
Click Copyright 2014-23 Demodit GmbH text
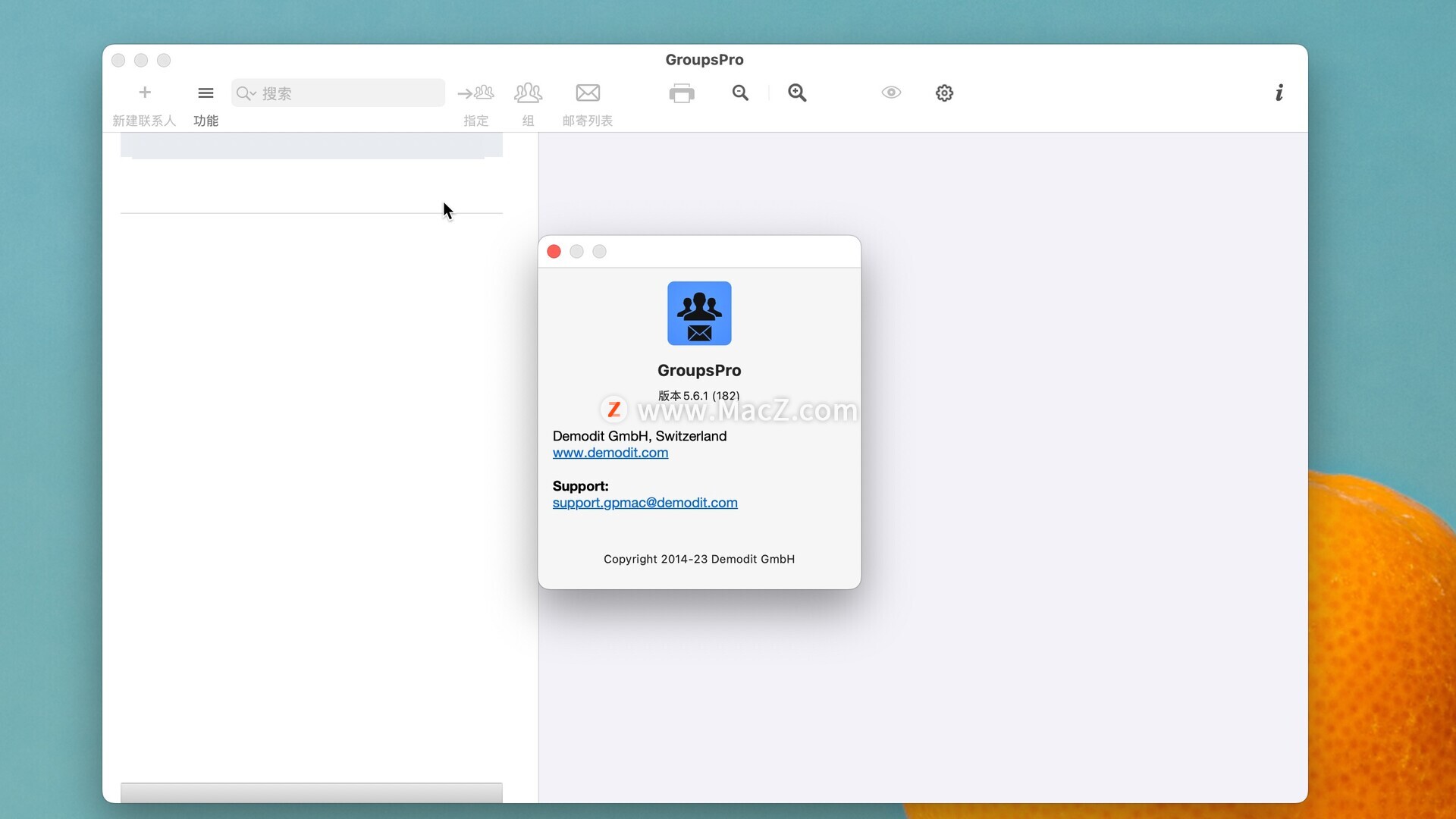click(699, 559)
